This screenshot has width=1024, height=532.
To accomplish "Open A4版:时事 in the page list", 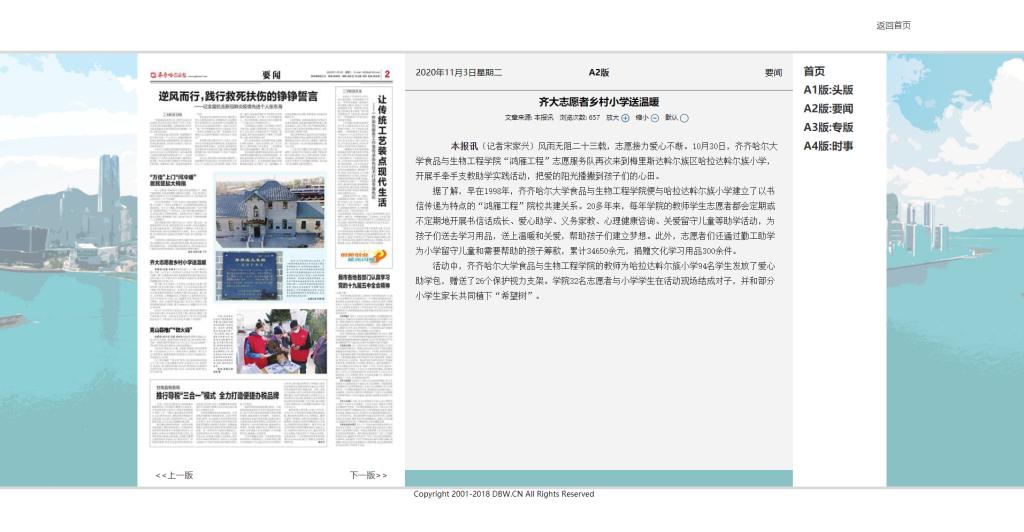I will (x=828, y=146).
